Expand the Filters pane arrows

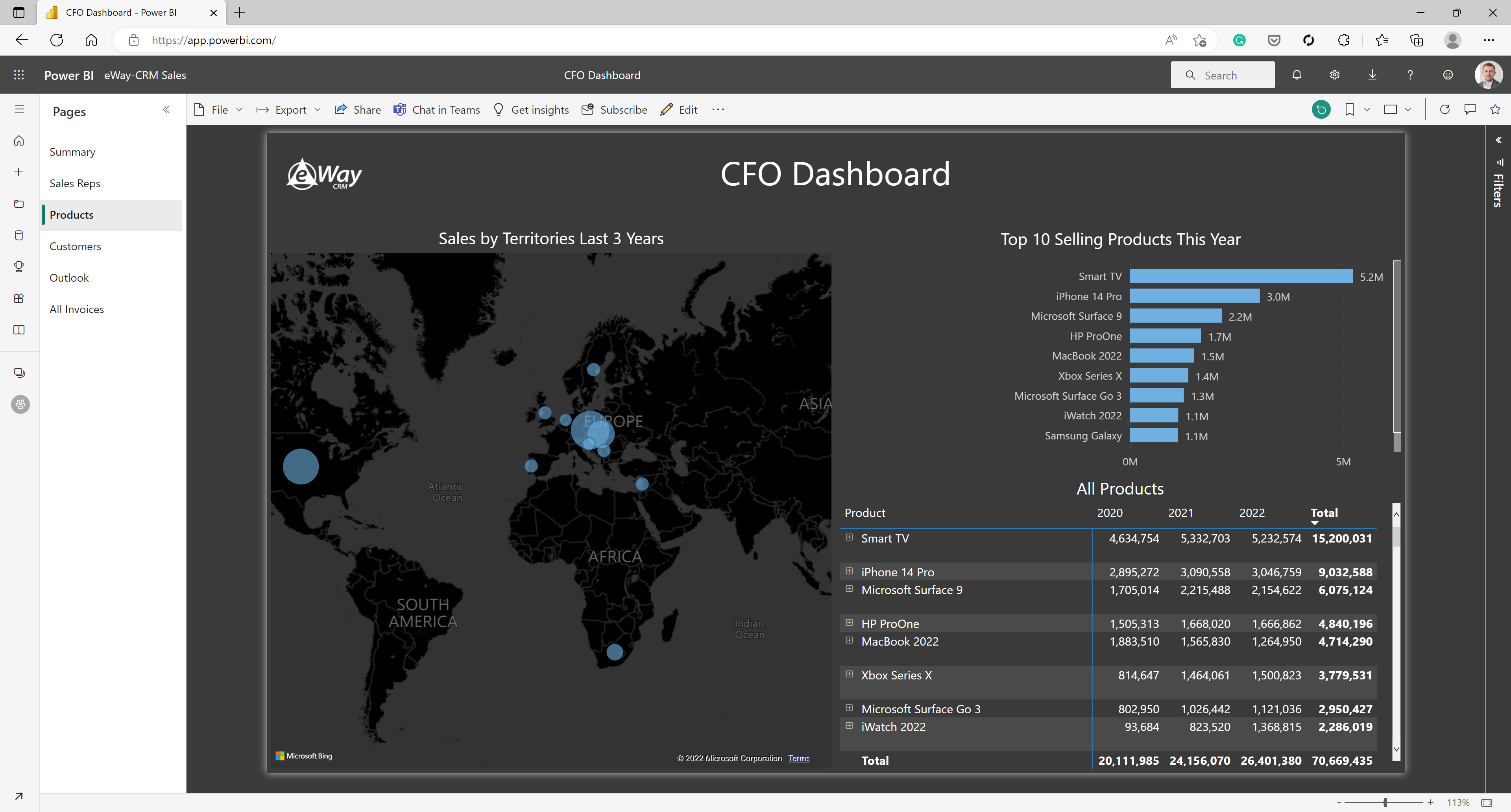pyautogui.click(x=1498, y=140)
